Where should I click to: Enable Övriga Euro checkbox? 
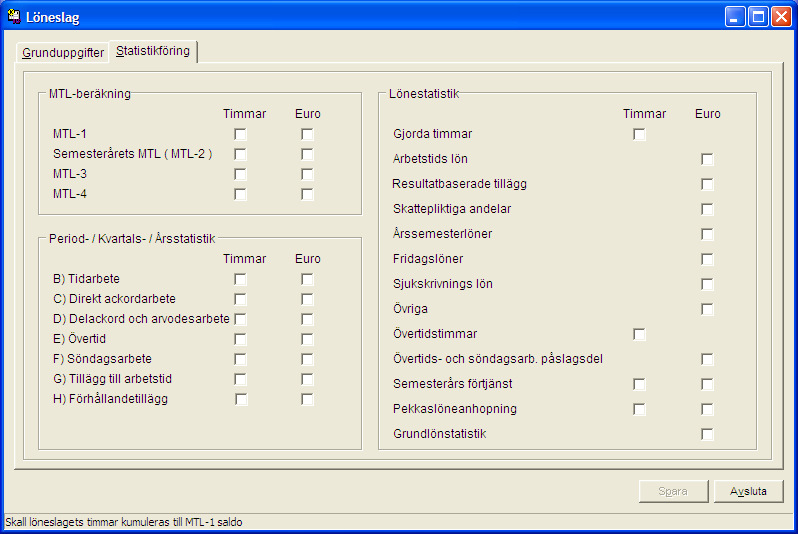(x=707, y=310)
